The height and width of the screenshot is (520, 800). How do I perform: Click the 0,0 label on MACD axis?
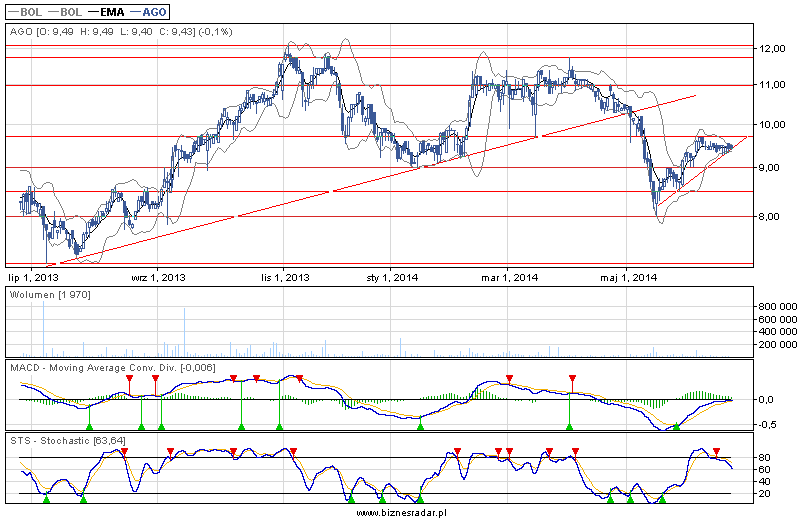(766, 400)
